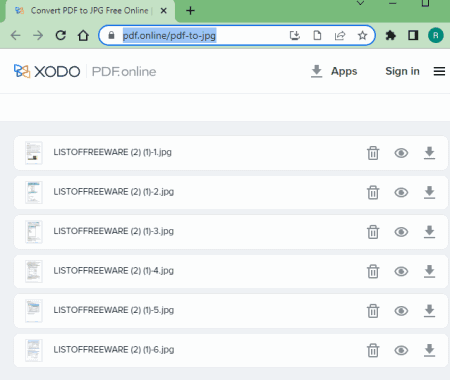Image resolution: width=450 pixels, height=380 pixels.
Task: Preview LISTOFFREEWARE (2) (1)-6.jpg with eye icon
Action: [401, 350]
